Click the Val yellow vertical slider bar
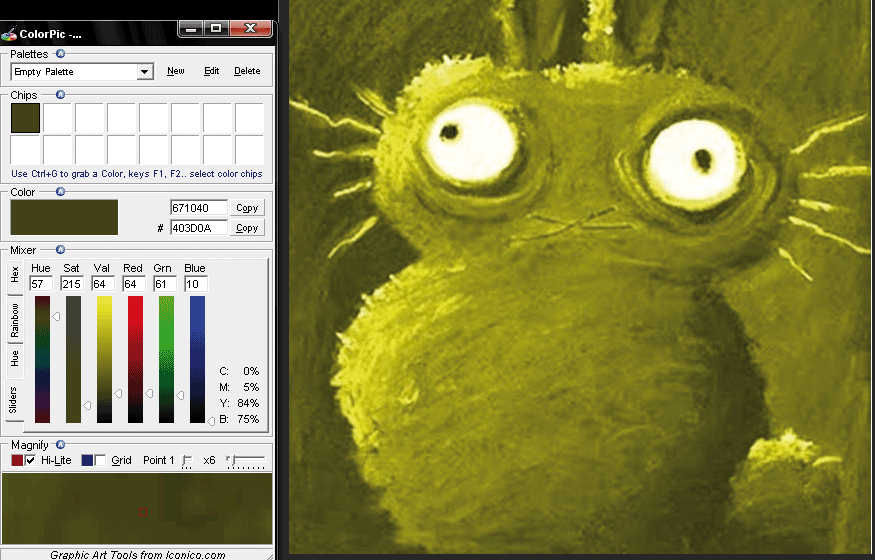Image resolution: width=875 pixels, height=560 pixels. tap(104, 359)
